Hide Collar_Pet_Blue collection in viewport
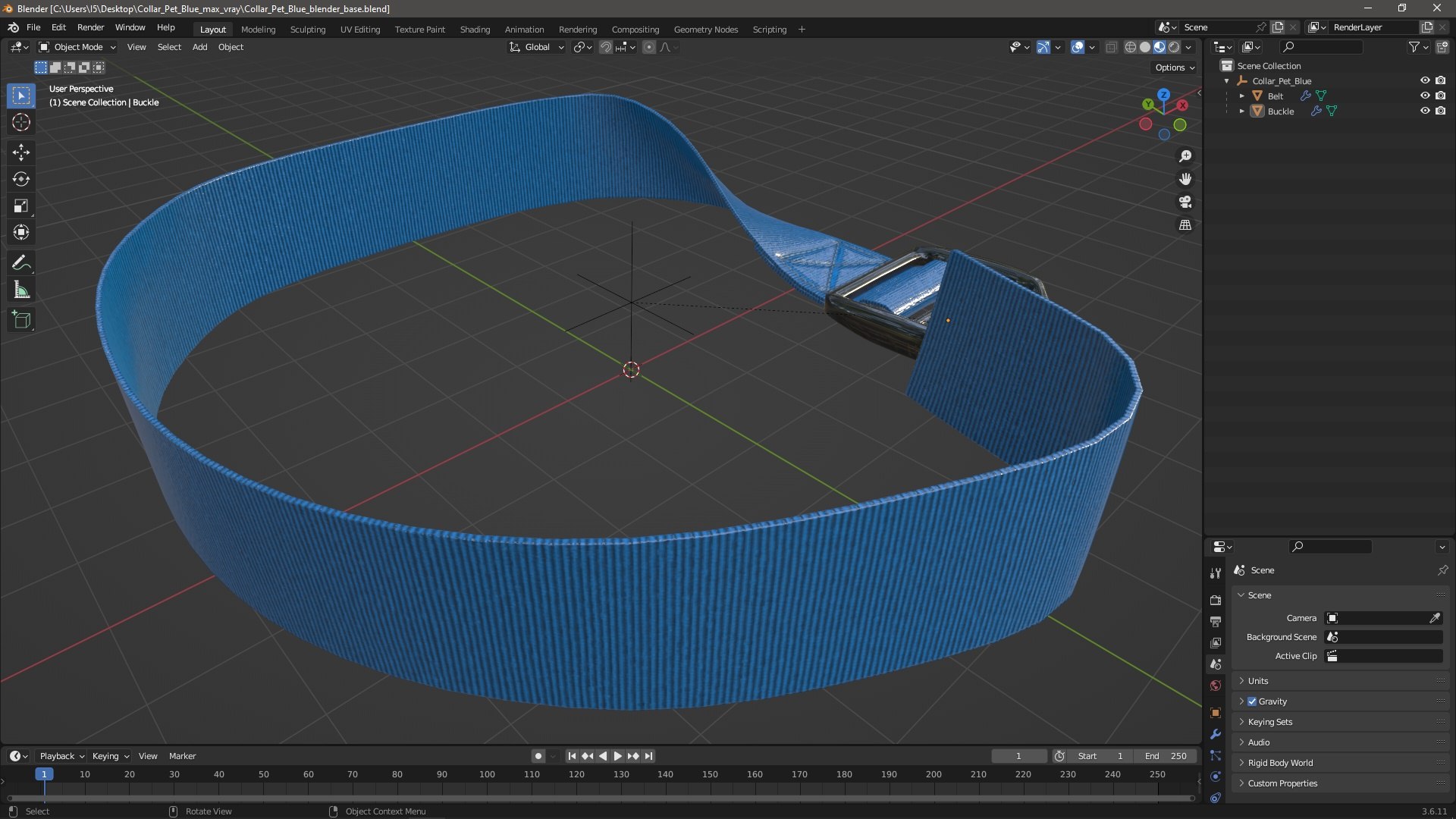Viewport: 1456px width, 819px height. click(1425, 80)
